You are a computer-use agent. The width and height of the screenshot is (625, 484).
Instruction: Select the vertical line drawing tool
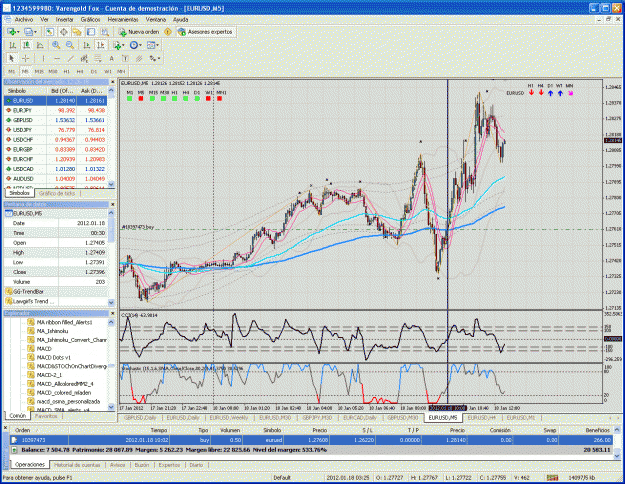click(x=43, y=59)
